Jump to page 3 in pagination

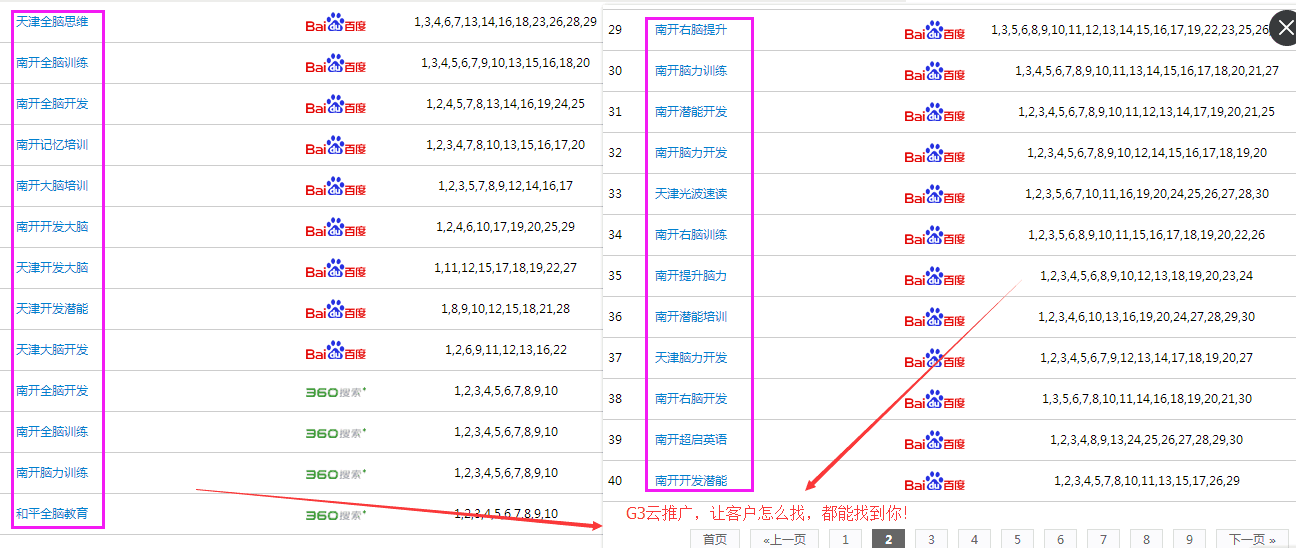[931, 539]
